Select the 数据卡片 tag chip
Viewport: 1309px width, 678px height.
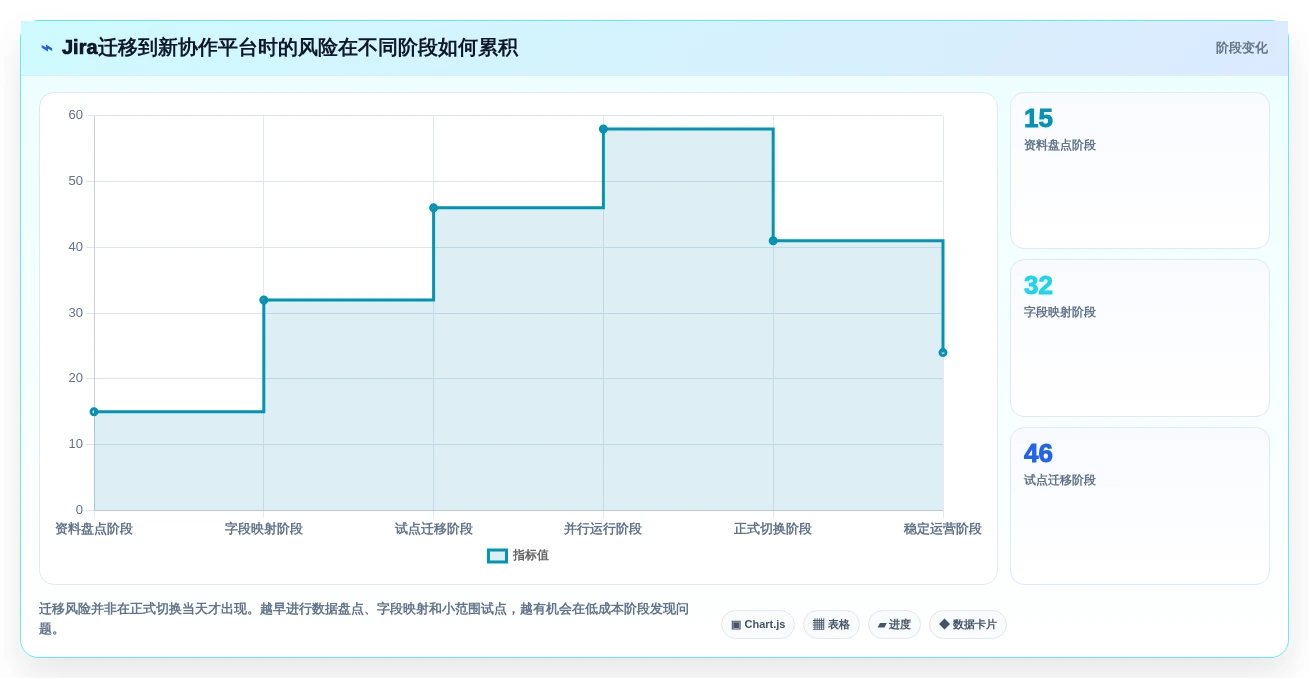[x=967, y=625]
